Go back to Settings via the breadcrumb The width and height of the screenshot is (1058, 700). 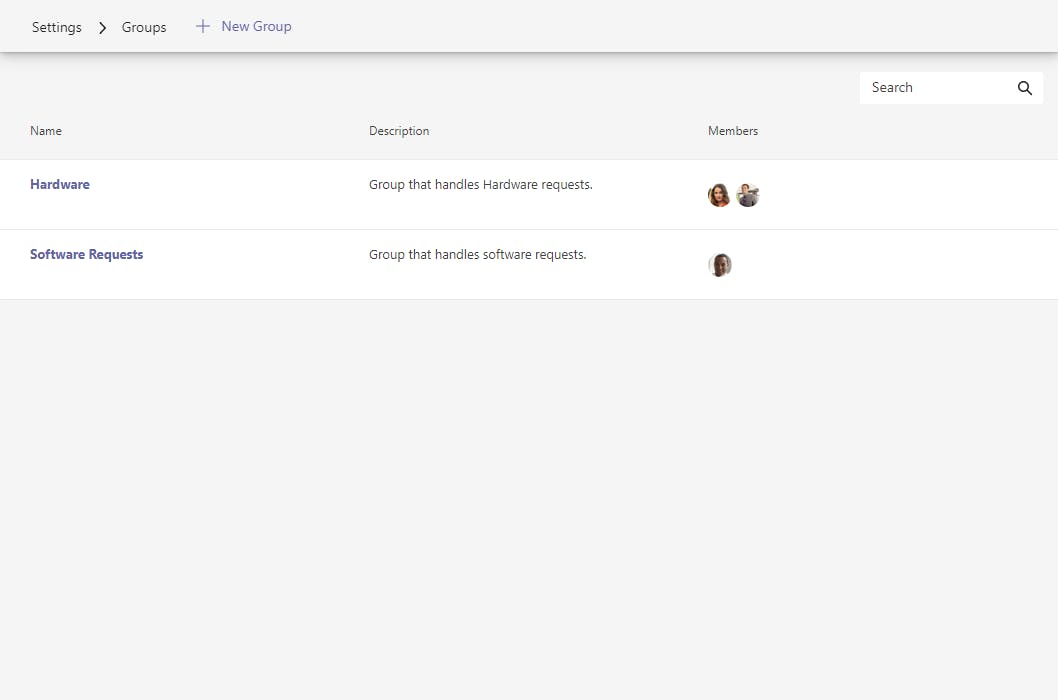57,27
